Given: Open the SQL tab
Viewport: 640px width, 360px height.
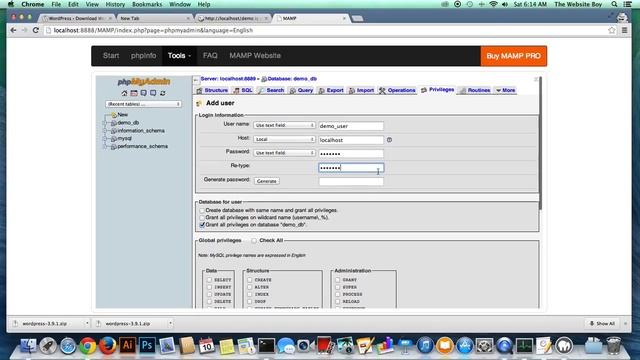Looking at the screenshot, I should pyautogui.click(x=243, y=90).
